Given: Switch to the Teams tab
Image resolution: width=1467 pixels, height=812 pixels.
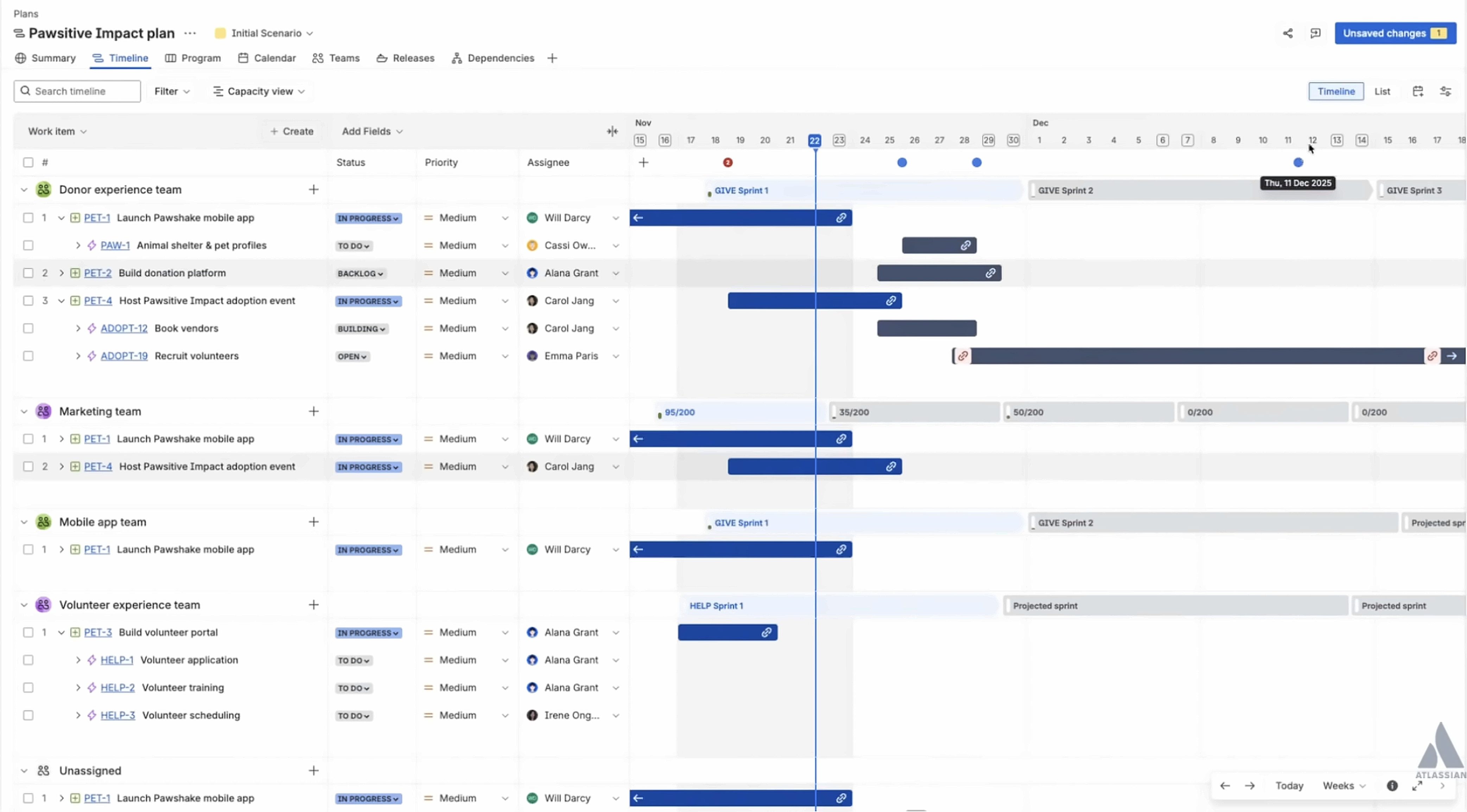Looking at the screenshot, I should 336,58.
